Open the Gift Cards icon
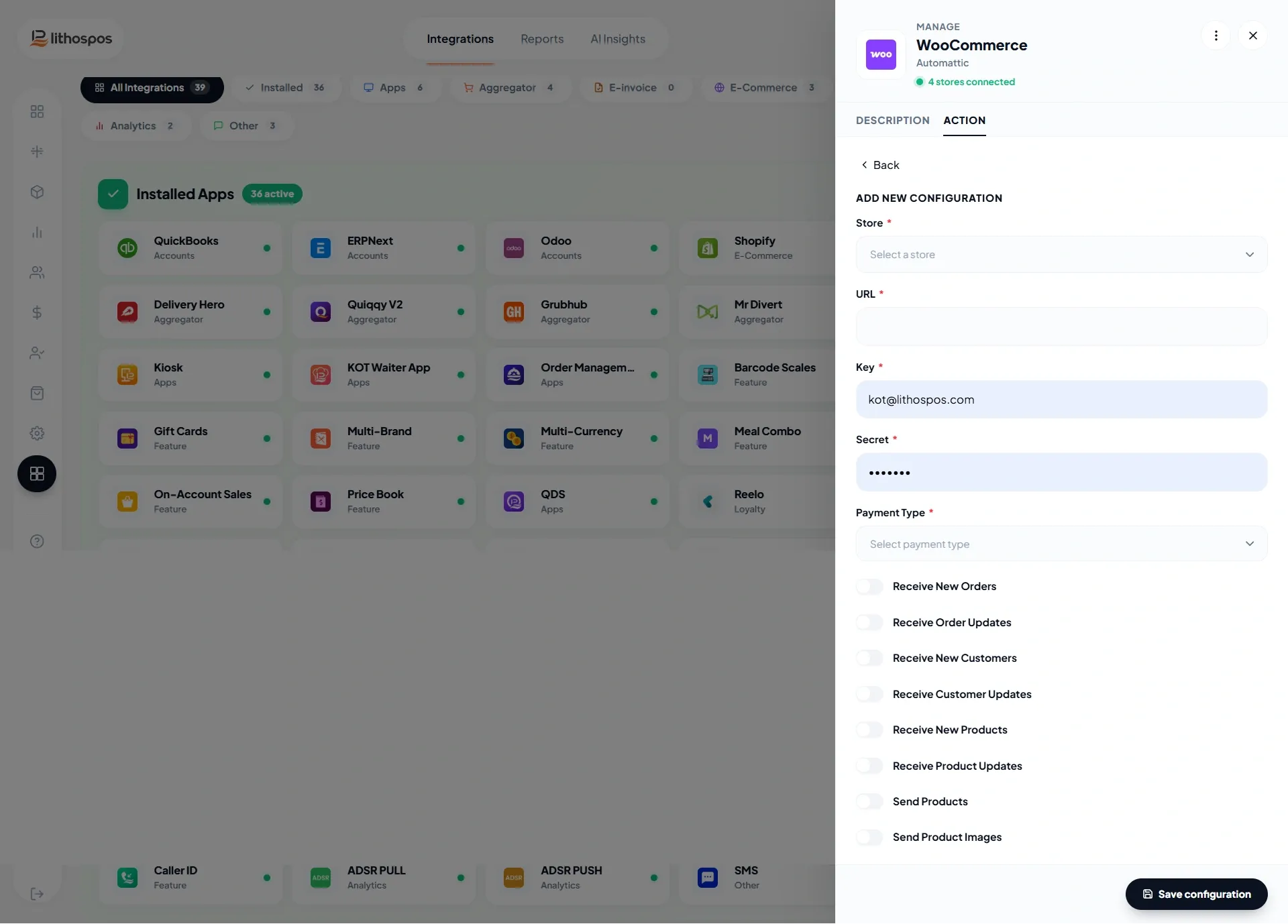1288x924 pixels. point(127,439)
